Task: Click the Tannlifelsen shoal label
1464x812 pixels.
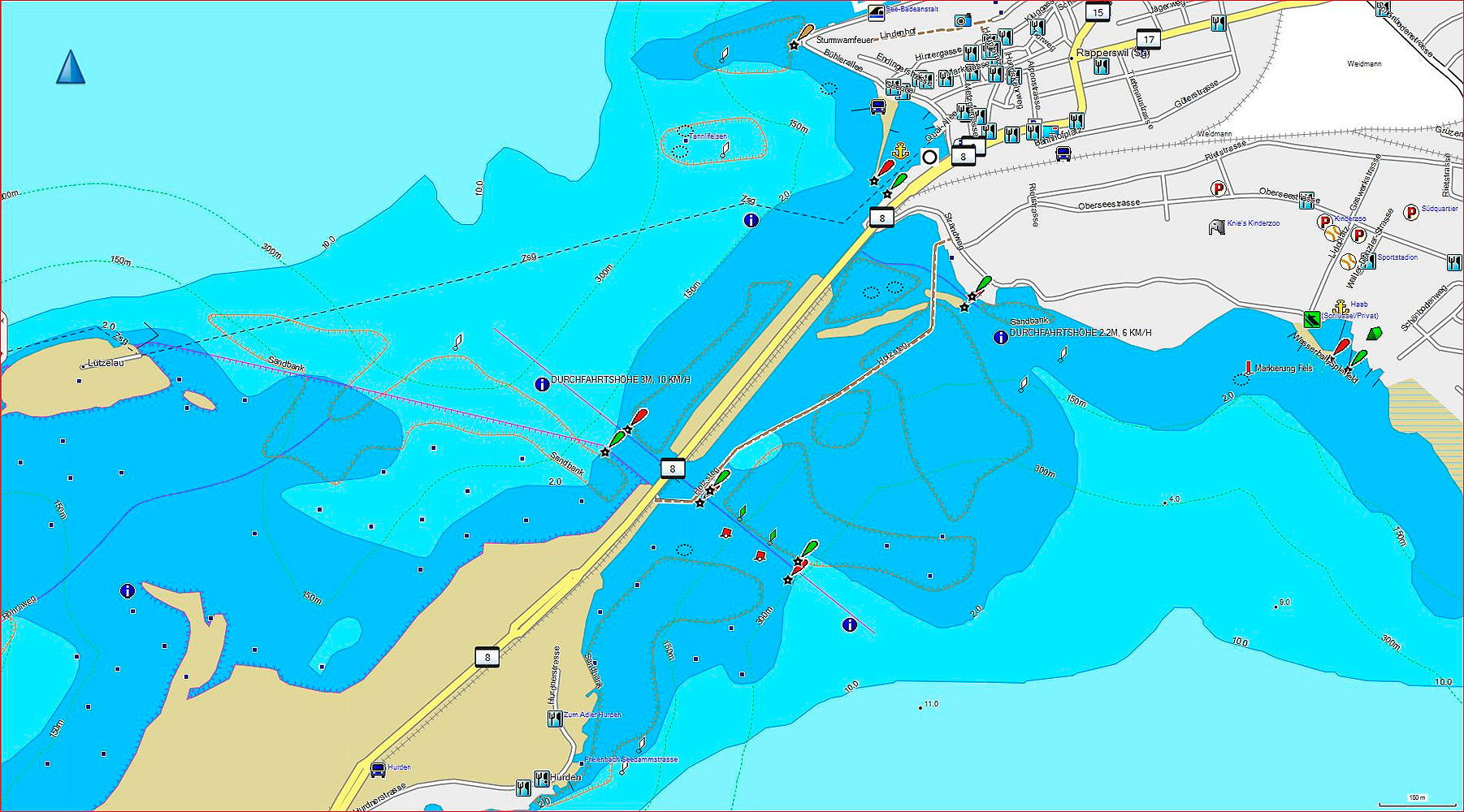Action: (x=708, y=136)
